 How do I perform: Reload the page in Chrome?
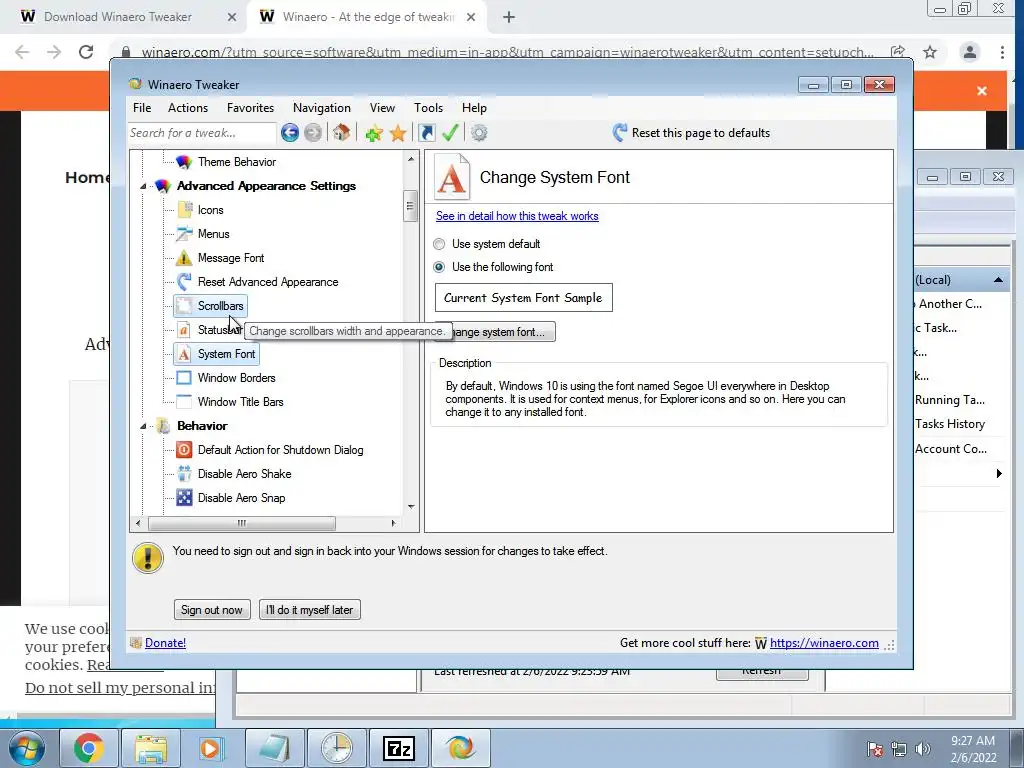click(x=86, y=52)
